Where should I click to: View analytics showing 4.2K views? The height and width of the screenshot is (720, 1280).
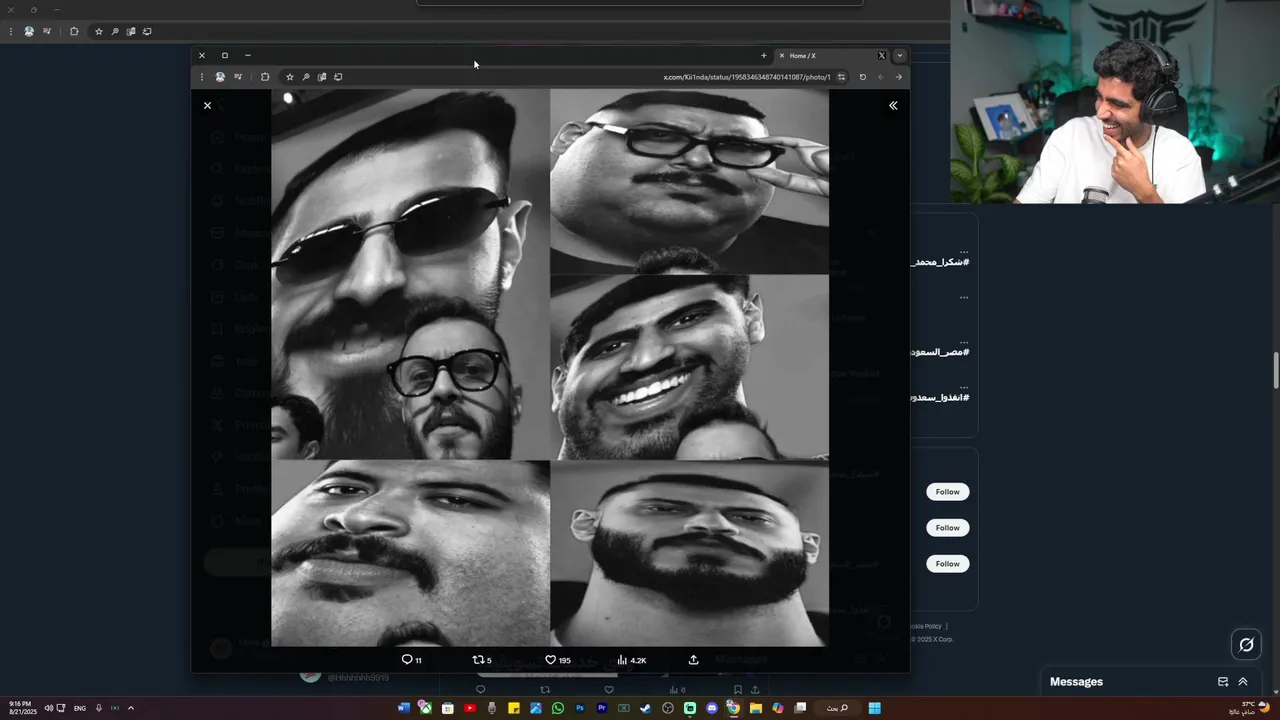point(631,660)
